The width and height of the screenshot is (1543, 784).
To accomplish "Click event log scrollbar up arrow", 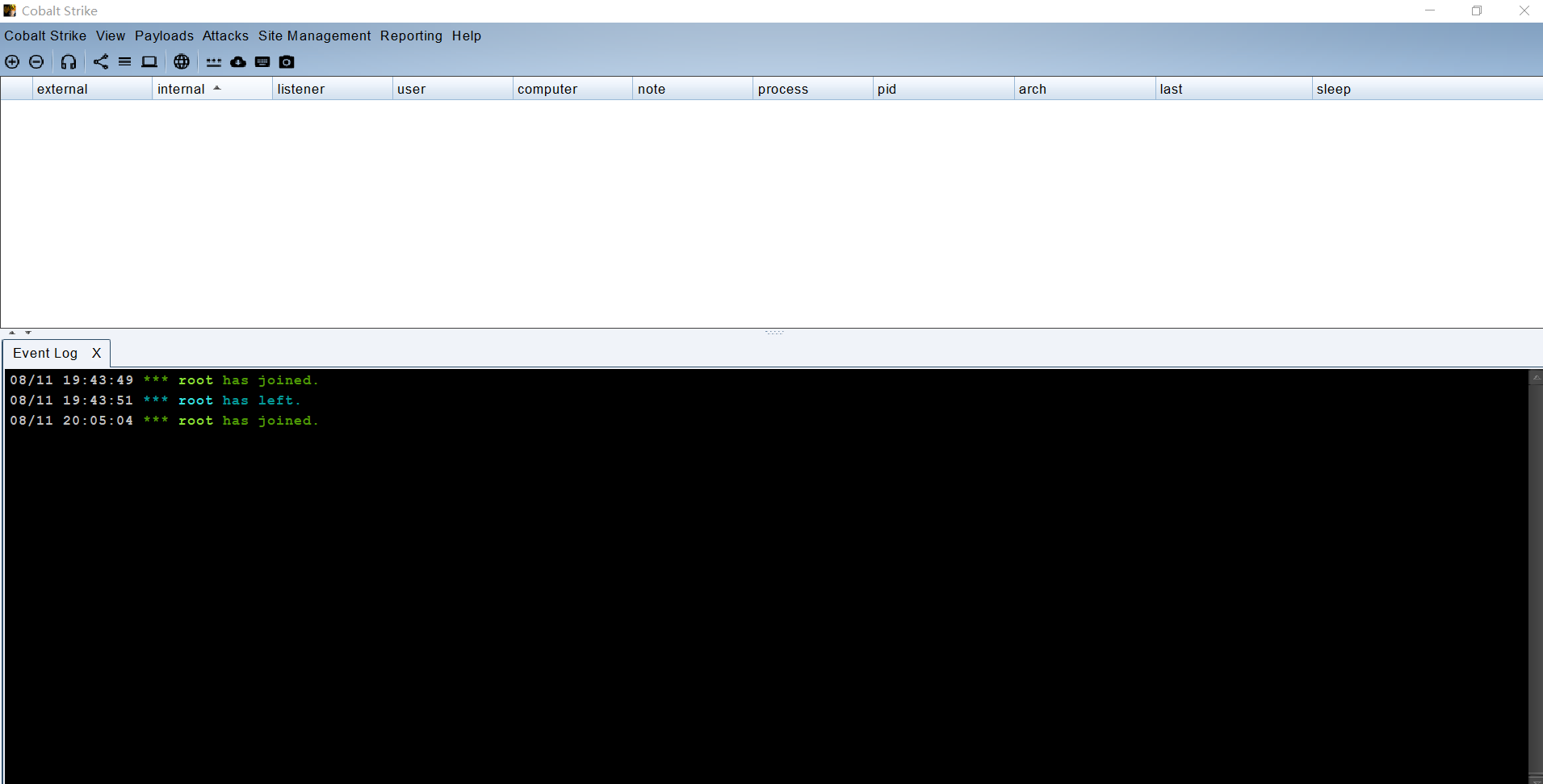I will [1536, 377].
